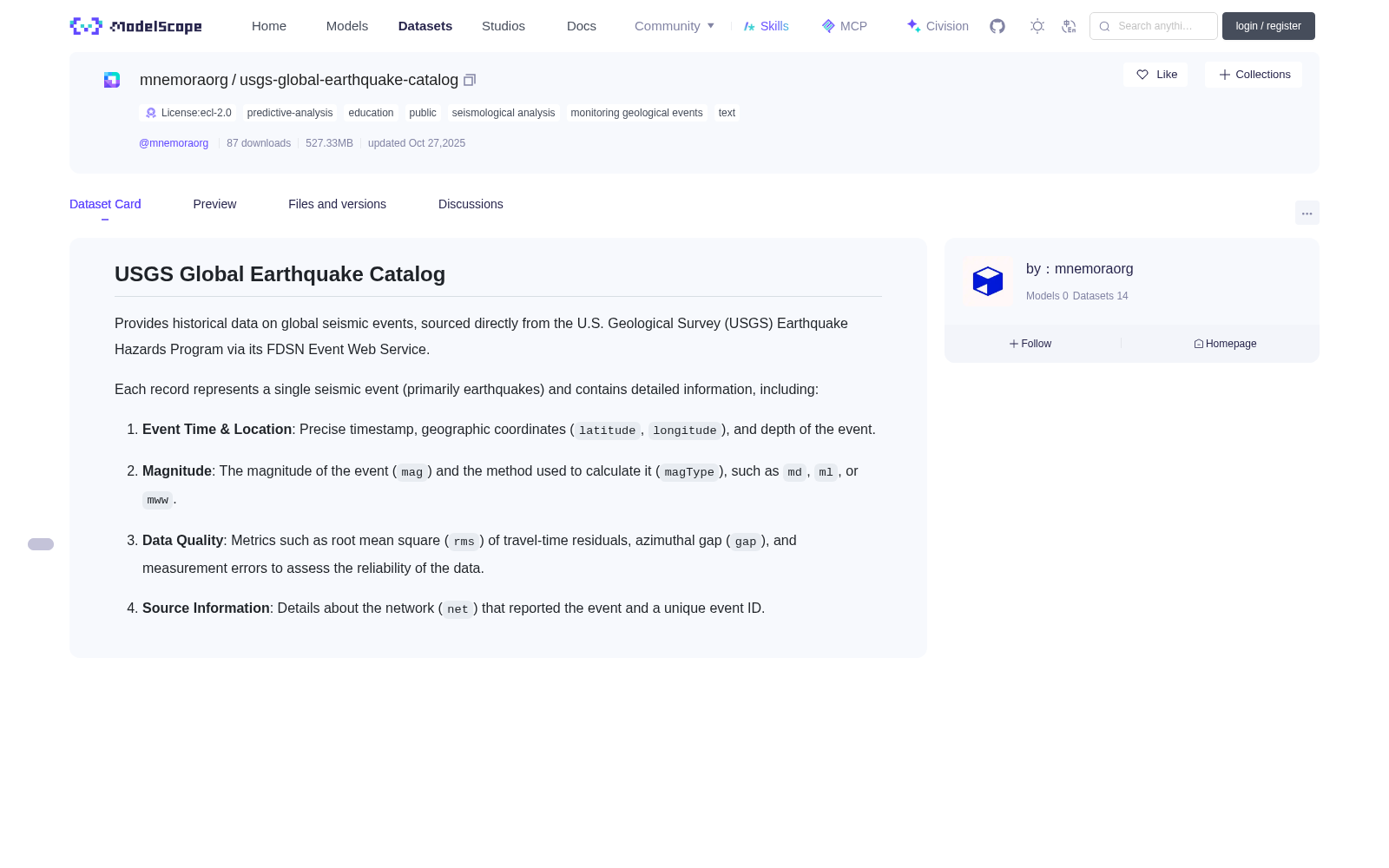
Task: Follow the mnemoraorg author
Action: 1030,344
